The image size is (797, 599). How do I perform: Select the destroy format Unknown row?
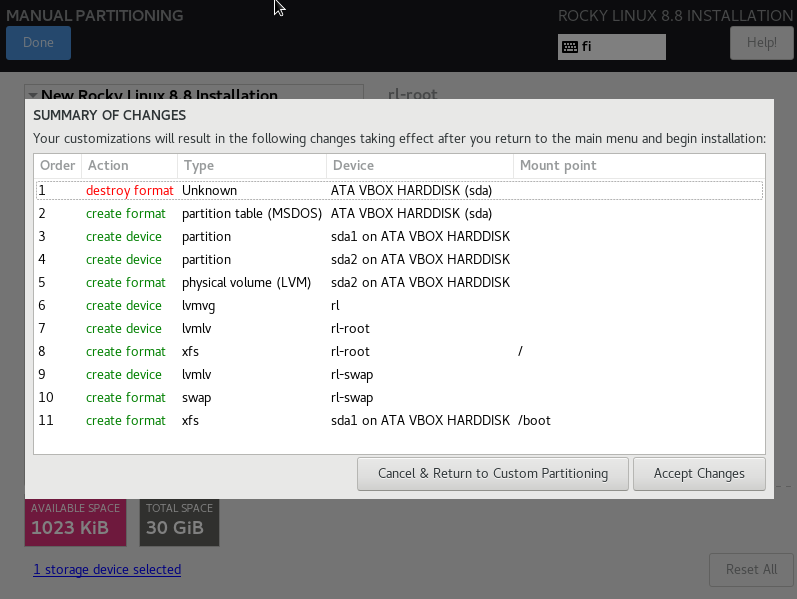point(398,190)
